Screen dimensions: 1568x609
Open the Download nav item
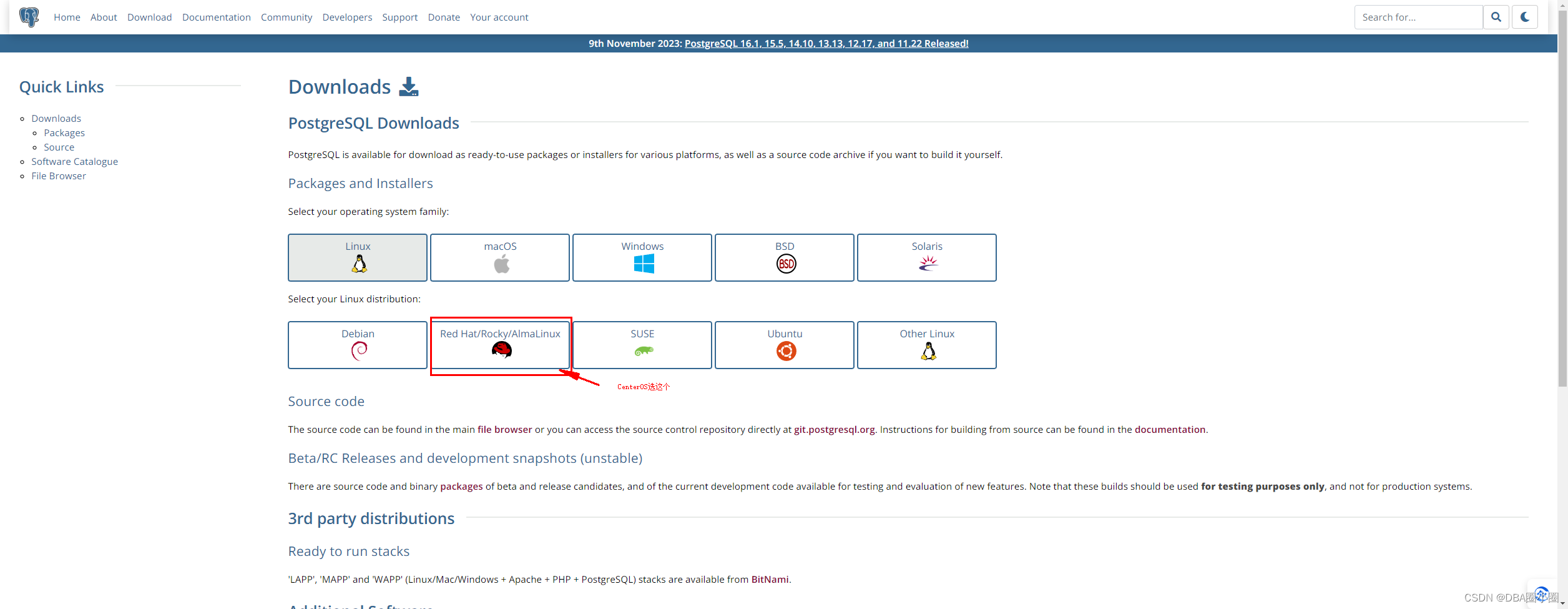pyautogui.click(x=149, y=17)
